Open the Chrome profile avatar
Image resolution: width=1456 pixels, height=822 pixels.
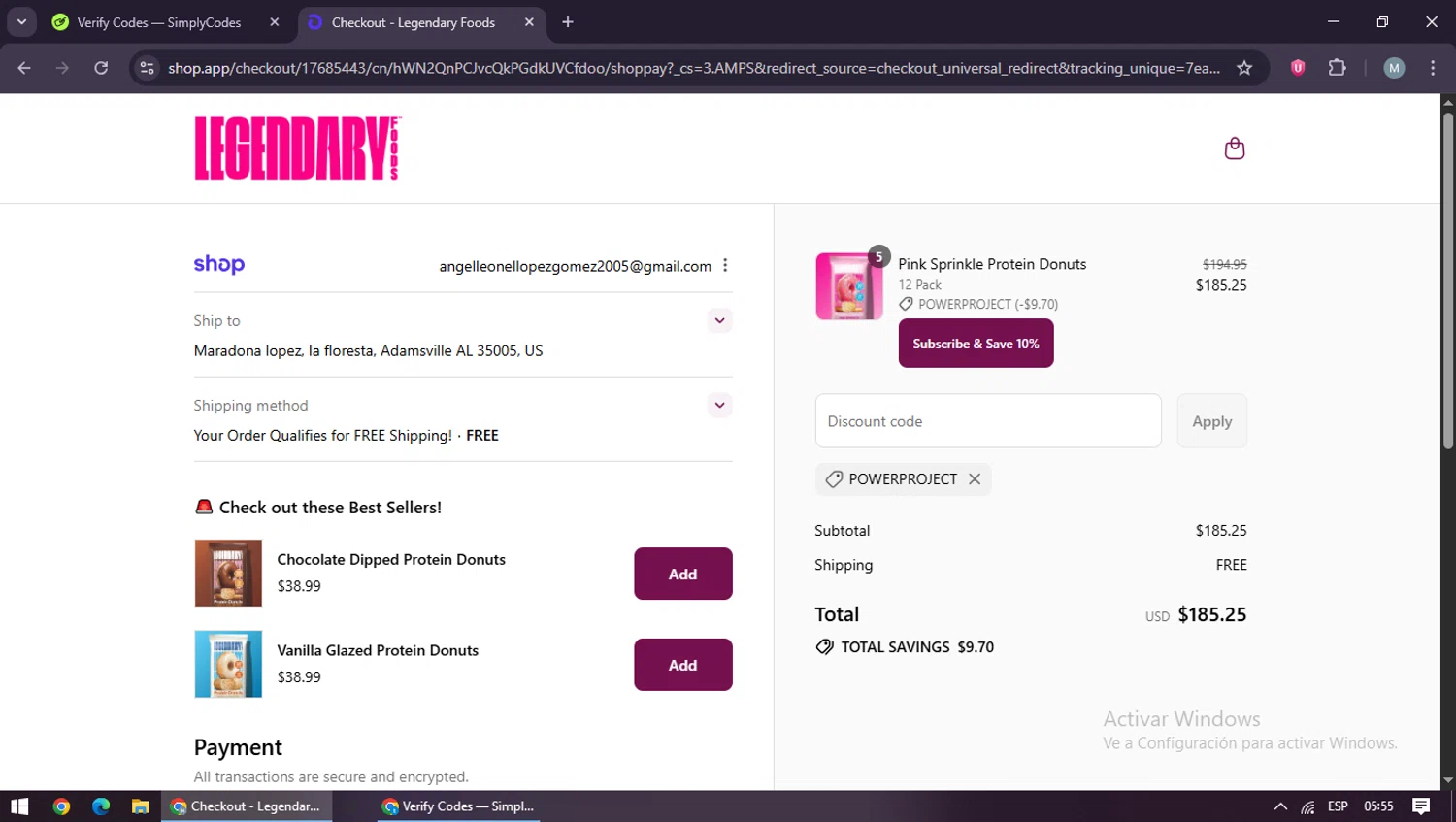(x=1394, y=68)
